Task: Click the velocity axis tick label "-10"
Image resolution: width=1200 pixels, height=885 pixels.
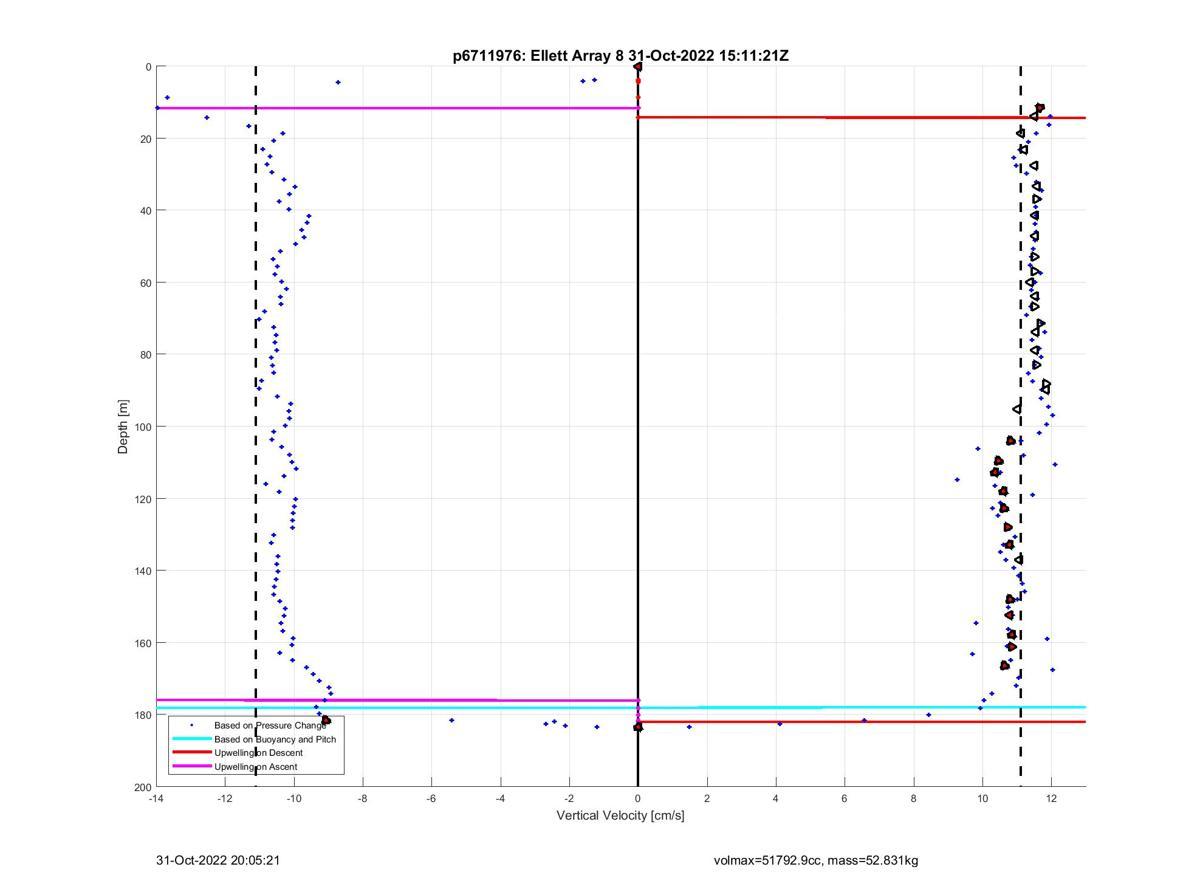Action: click(x=294, y=799)
